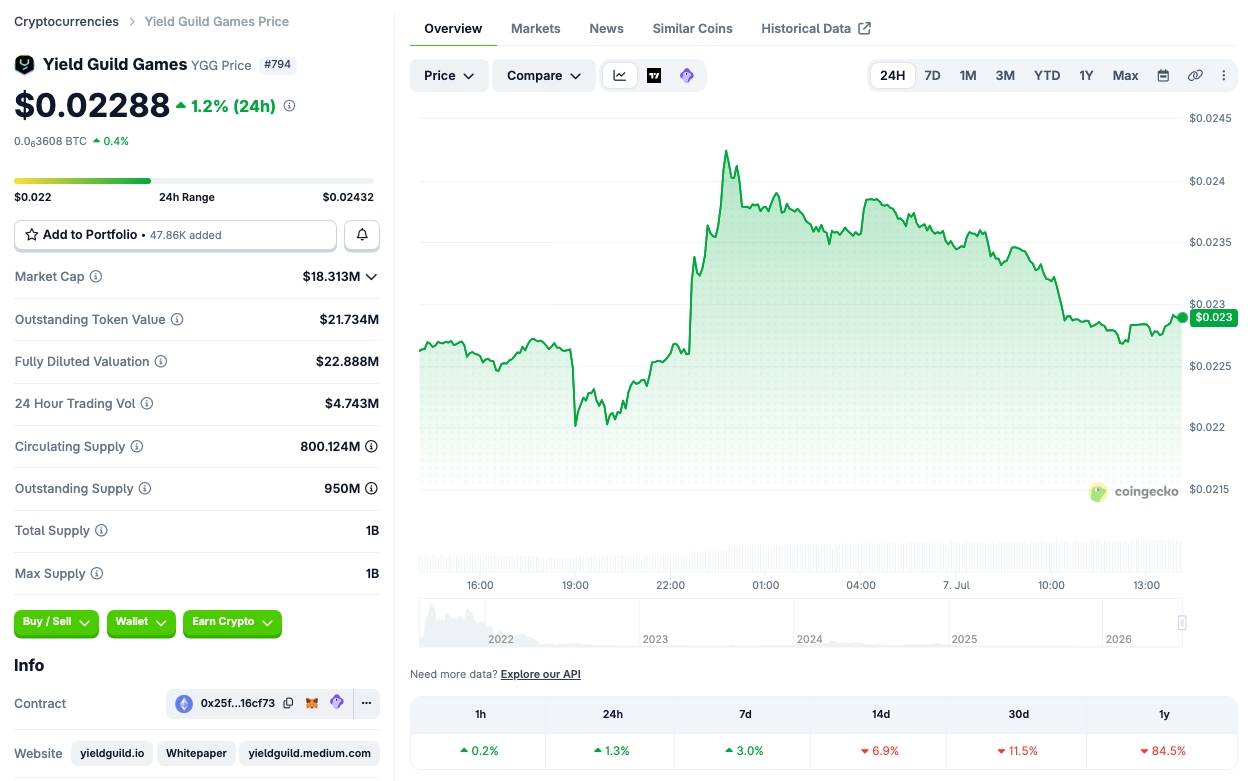The image size is (1248, 781).
Task: Click the Outstanding Token Value info icon
Action: [x=177, y=319]
